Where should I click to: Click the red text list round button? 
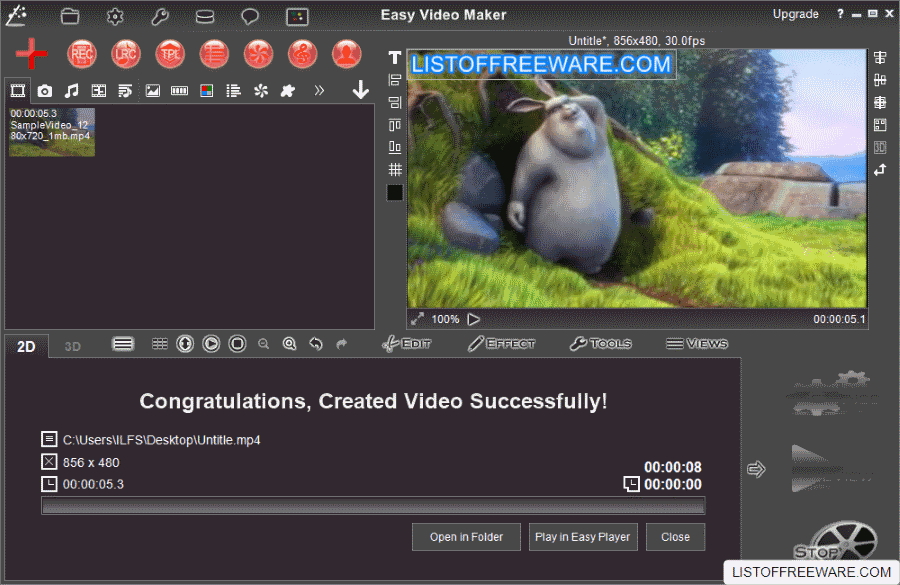[214, 54]
